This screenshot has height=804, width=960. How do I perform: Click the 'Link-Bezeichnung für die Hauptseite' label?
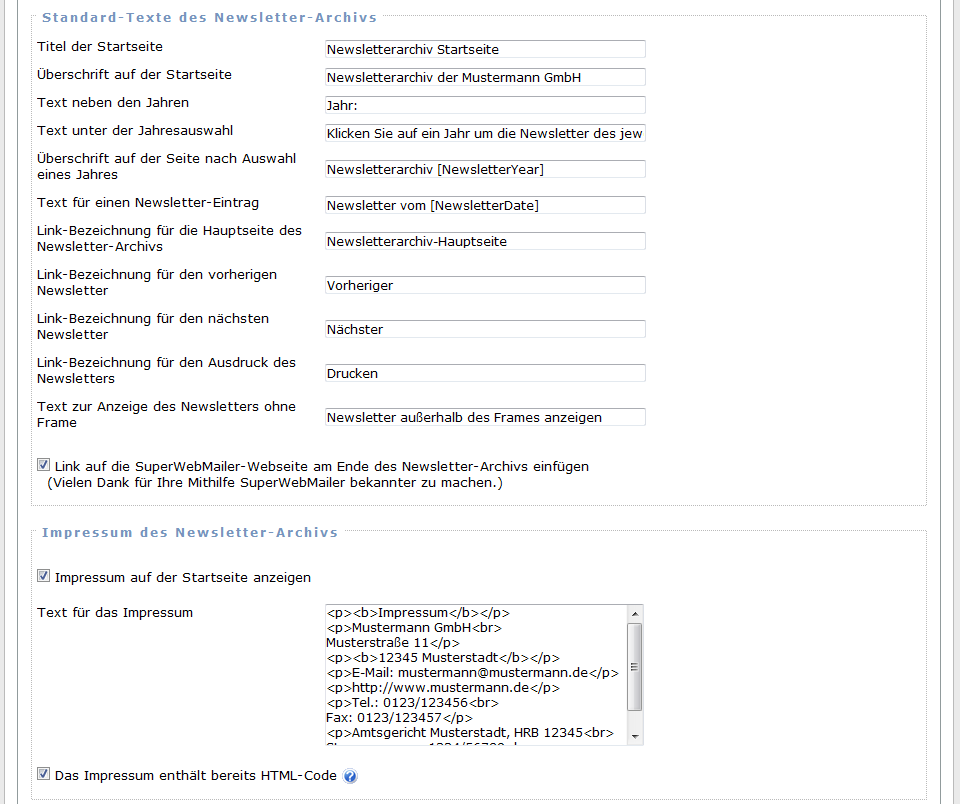point(170,238)
